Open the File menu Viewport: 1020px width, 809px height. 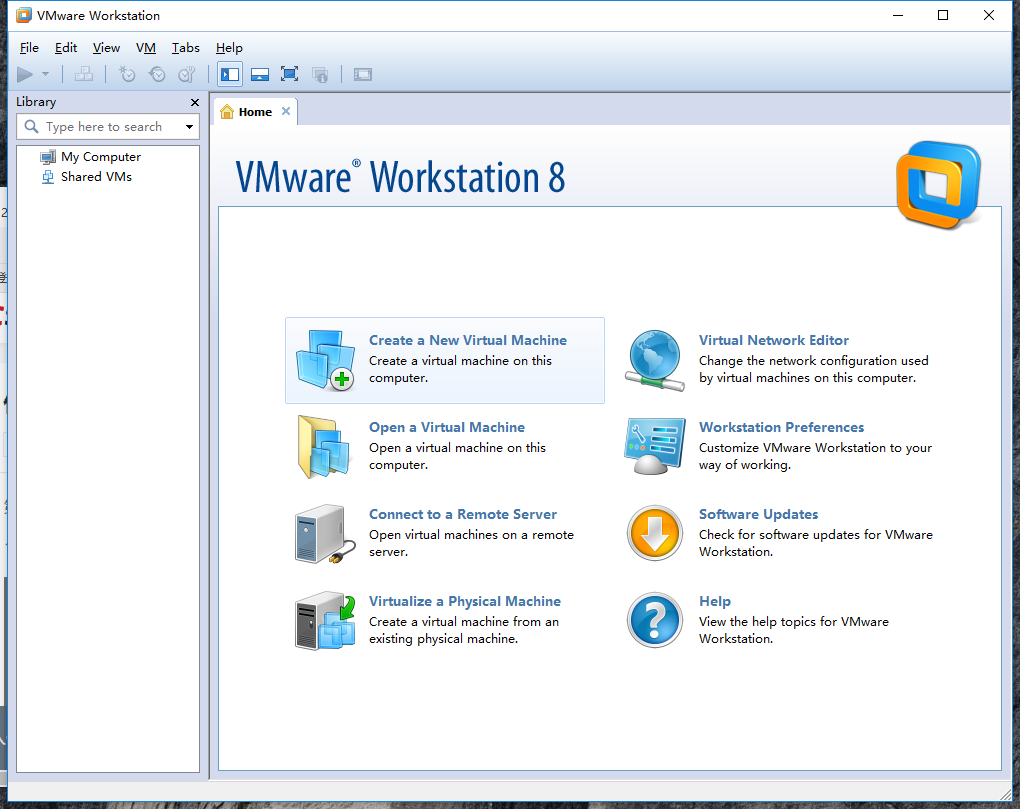pos(29,47)
